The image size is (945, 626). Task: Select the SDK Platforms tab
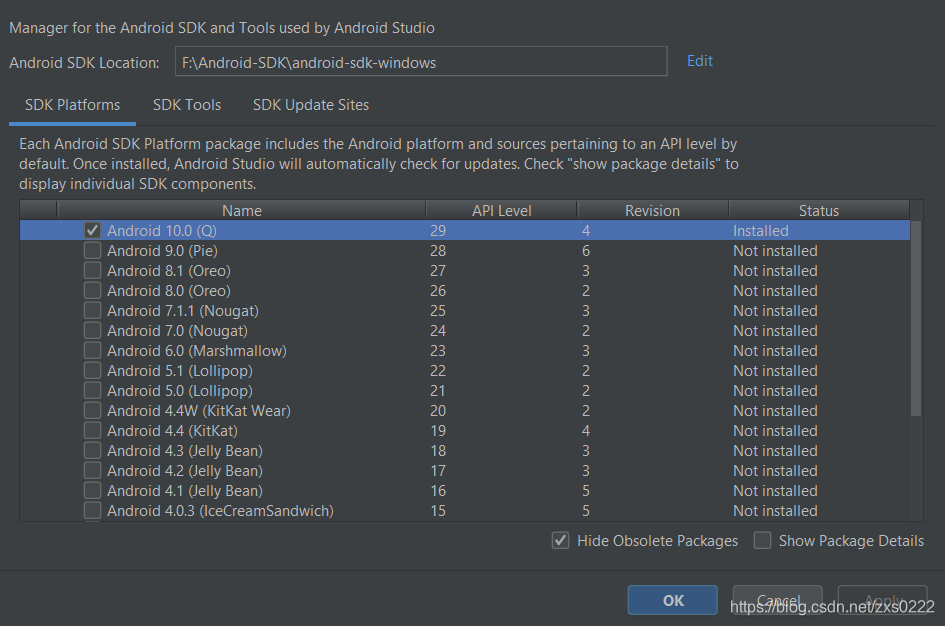[71, 104]
